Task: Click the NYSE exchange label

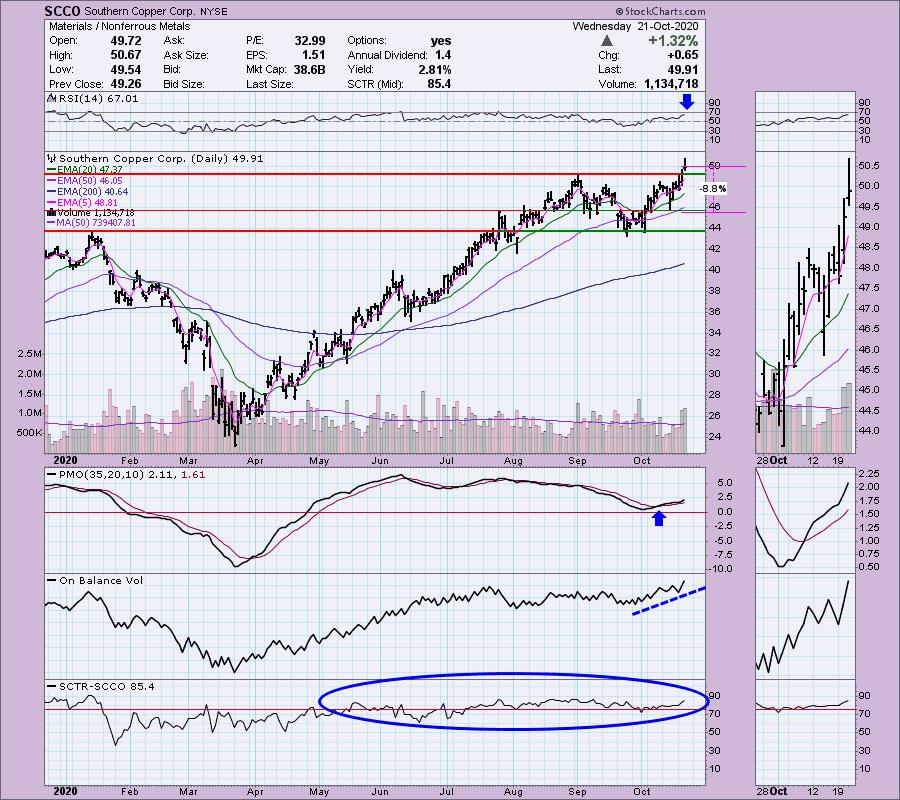Action: (214, 11)
